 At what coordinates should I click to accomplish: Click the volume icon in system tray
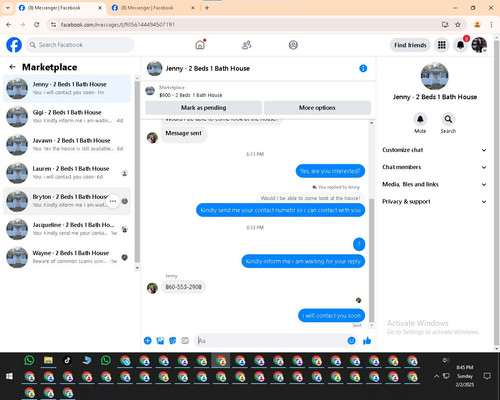click(445, 360)
